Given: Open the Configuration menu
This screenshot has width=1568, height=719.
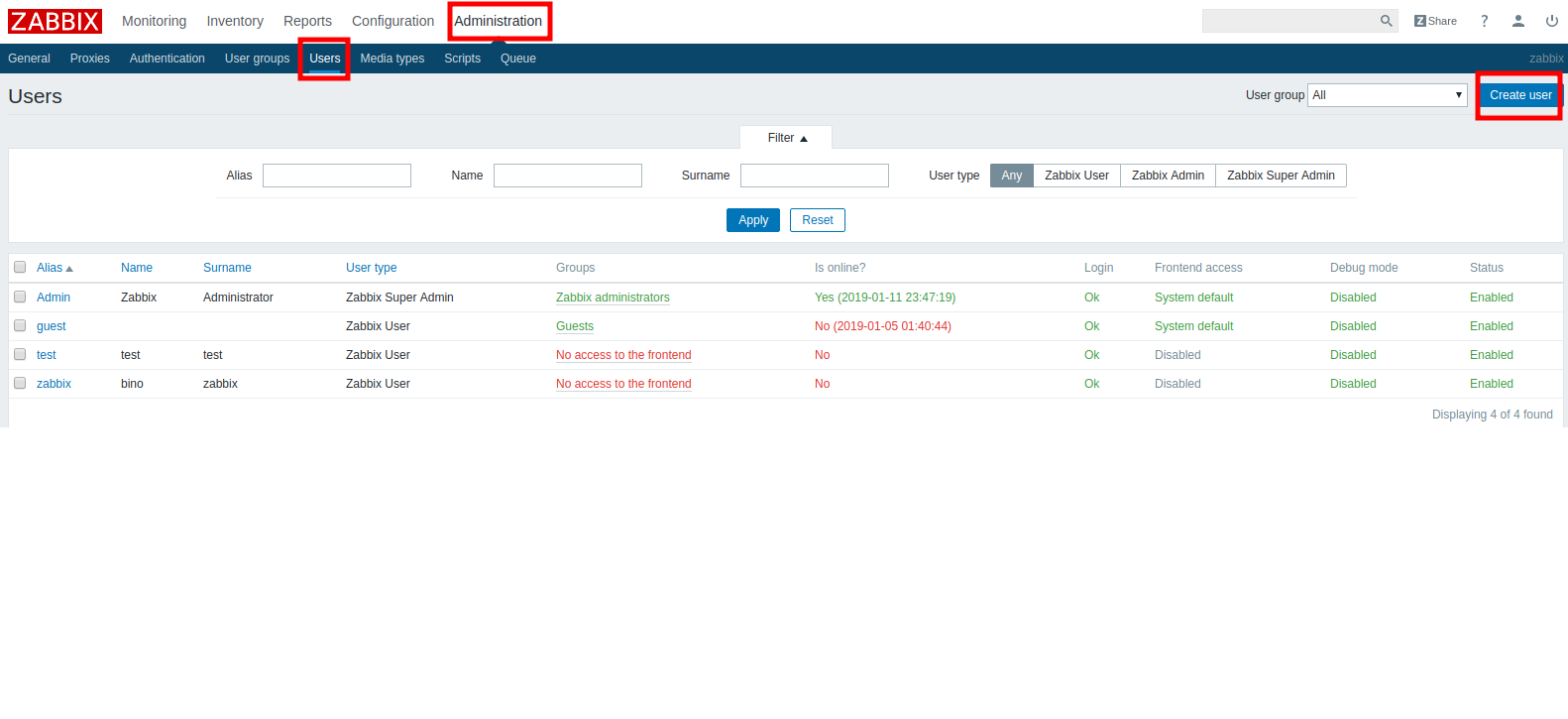Looking at the screenshot, I should 392,21.
